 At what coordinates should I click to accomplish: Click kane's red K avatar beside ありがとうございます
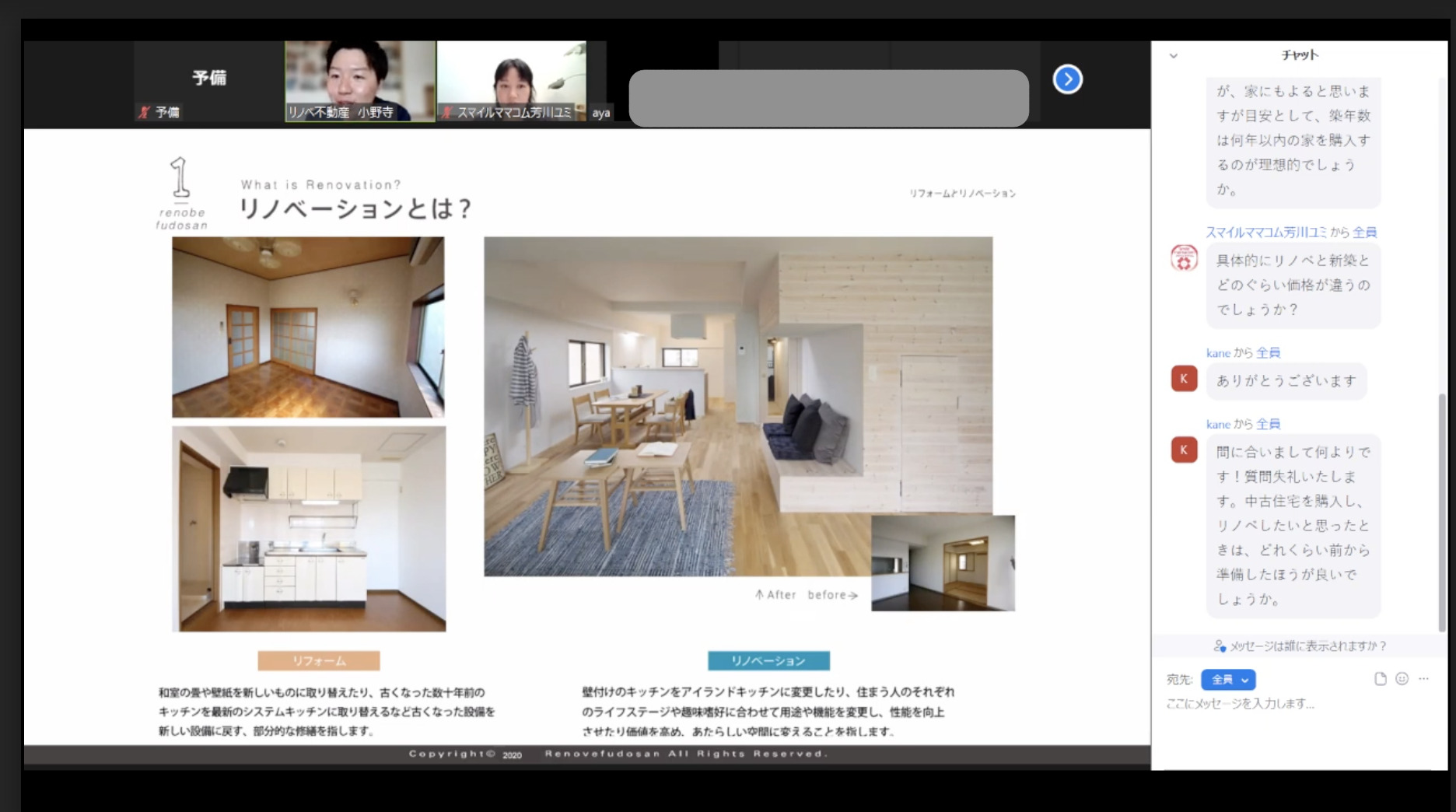[x=1184, y=379]
